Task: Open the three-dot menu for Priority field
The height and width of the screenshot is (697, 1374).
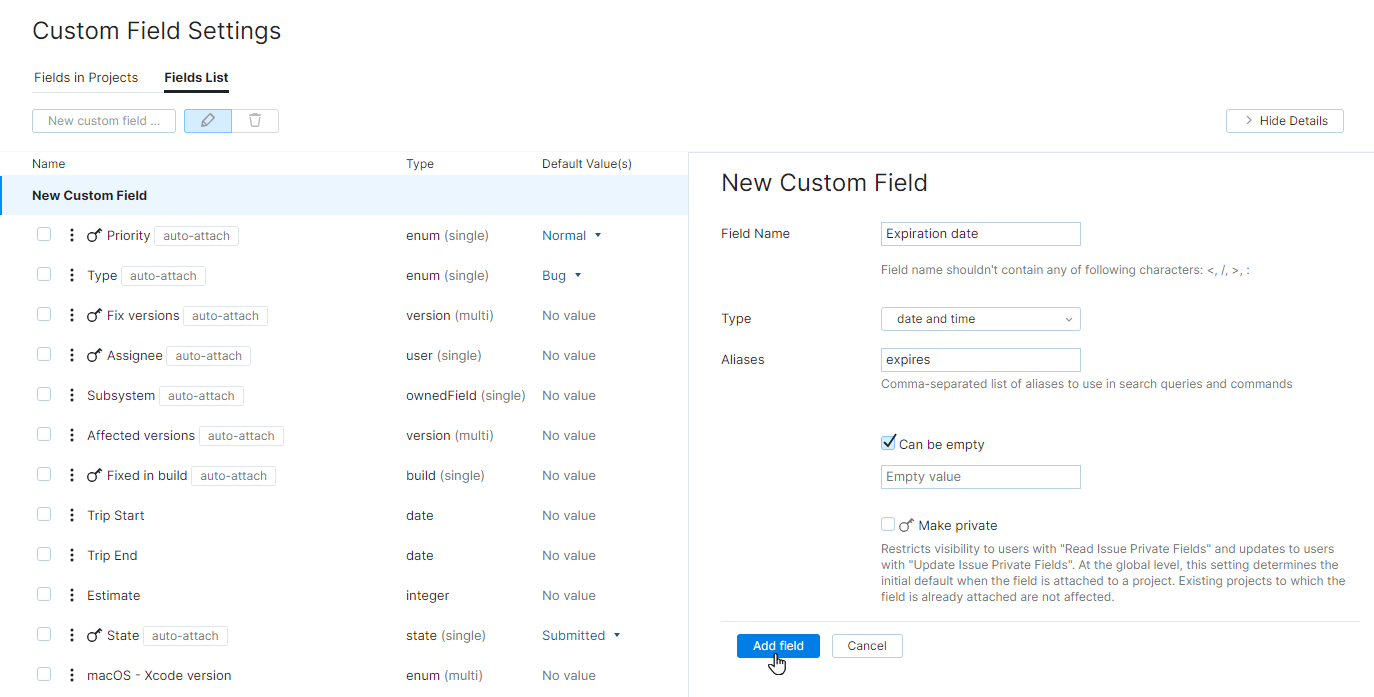Action: (71, 236)
